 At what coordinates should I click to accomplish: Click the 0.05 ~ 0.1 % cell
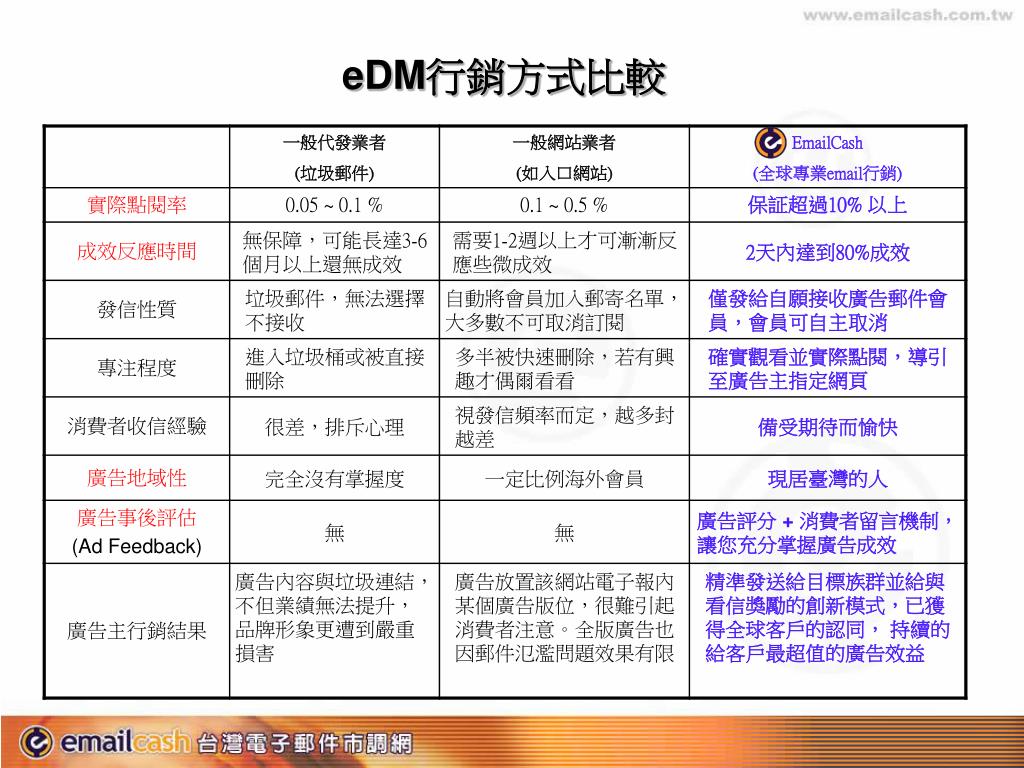pos(334,205)
